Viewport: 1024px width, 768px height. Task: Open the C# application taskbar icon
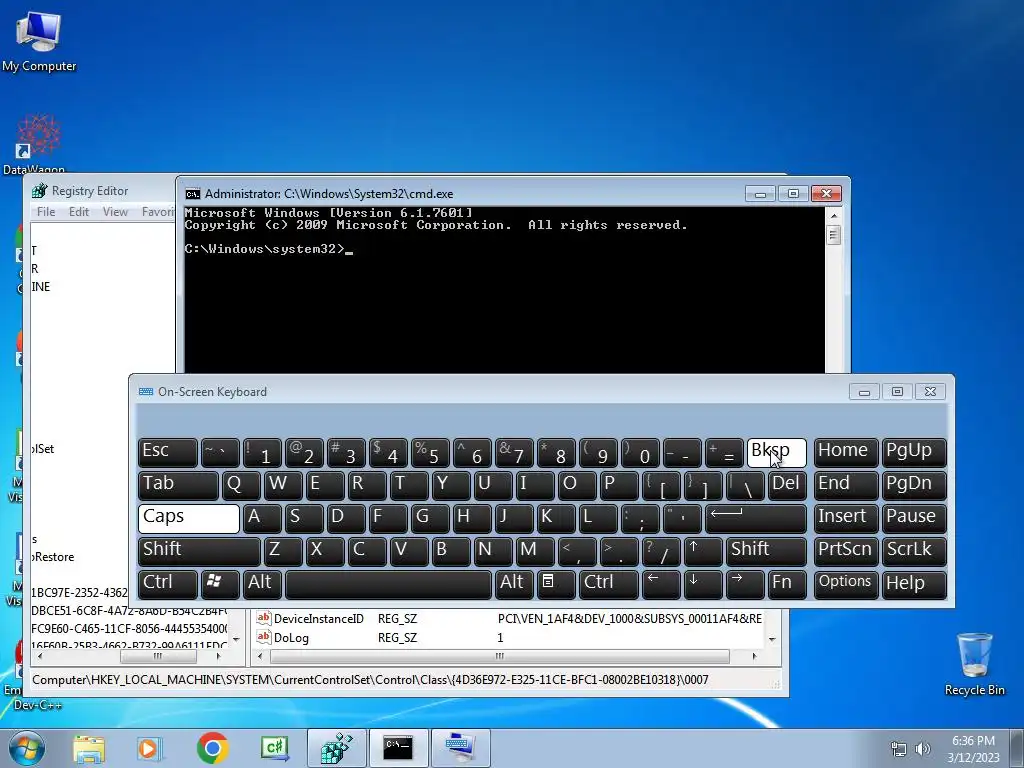tap(275, 748)
